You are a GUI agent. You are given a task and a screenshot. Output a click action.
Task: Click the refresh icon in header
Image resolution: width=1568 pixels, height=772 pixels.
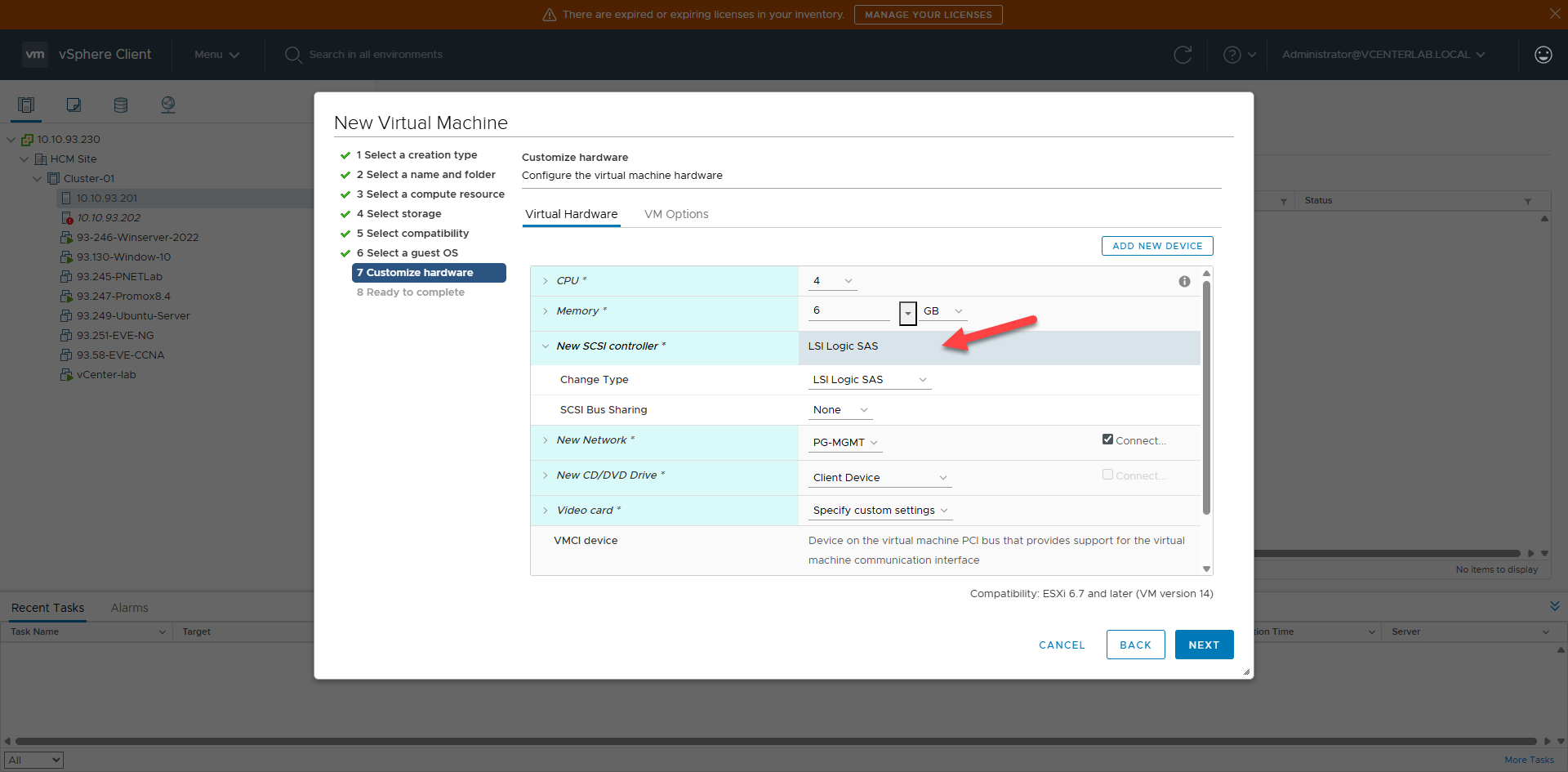coord(1182,55)
